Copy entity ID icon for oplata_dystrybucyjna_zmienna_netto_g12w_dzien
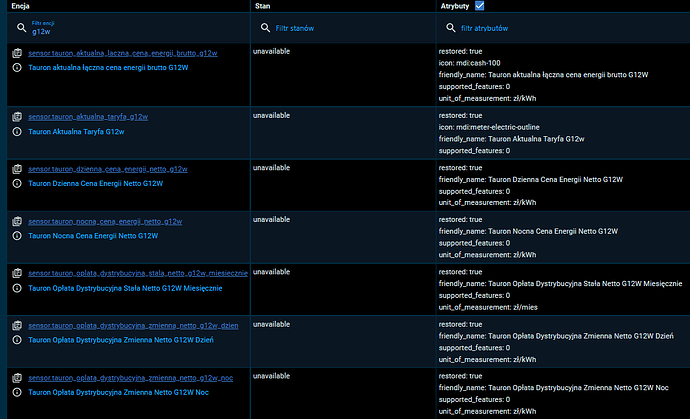Screen dimensions: 690x419 click(17, 326)
